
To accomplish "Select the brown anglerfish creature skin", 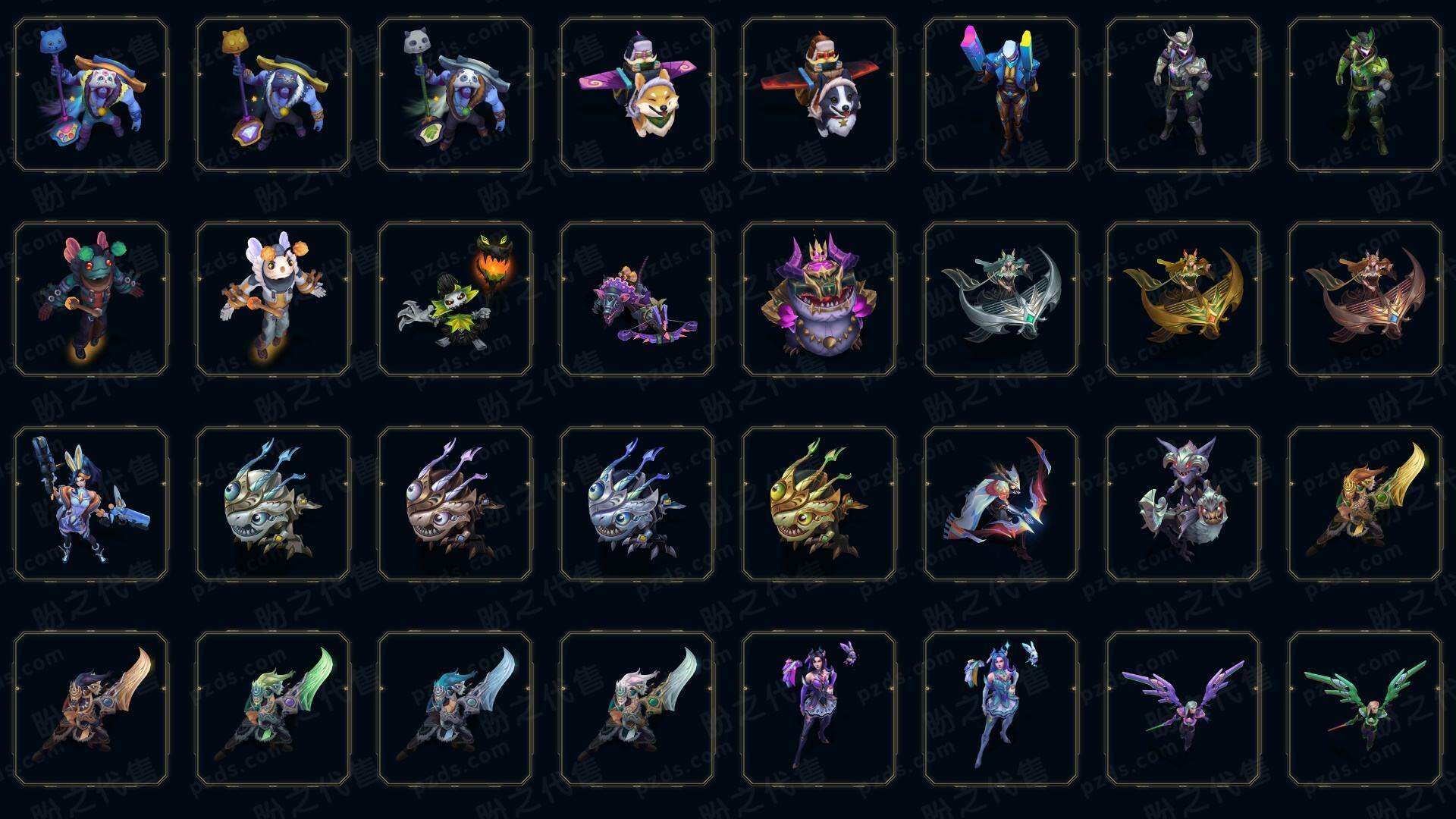I will pos(455,504).
